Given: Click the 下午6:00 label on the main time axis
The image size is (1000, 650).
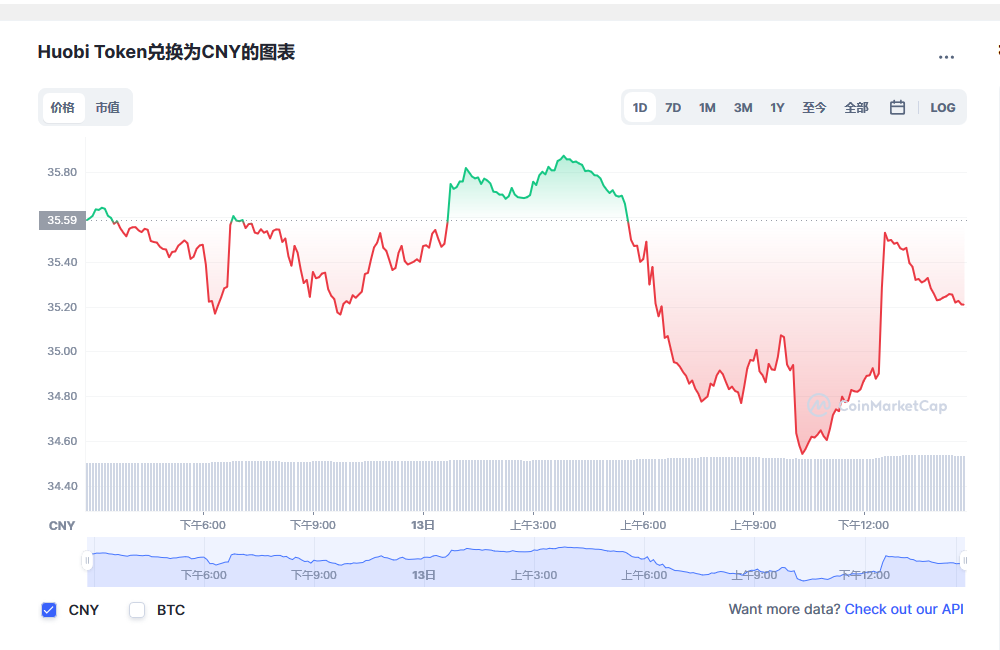Looking at the screenshot, I should (x=203, y=525).
